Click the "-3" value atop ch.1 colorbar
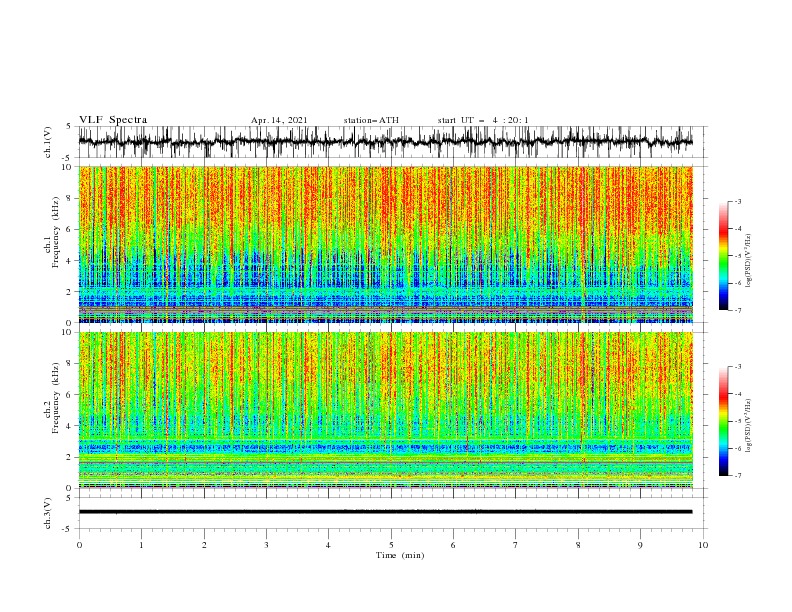Image resolution: width=792 pixels, height=612 pixels. pyautogui.click(x=738, y=201)
